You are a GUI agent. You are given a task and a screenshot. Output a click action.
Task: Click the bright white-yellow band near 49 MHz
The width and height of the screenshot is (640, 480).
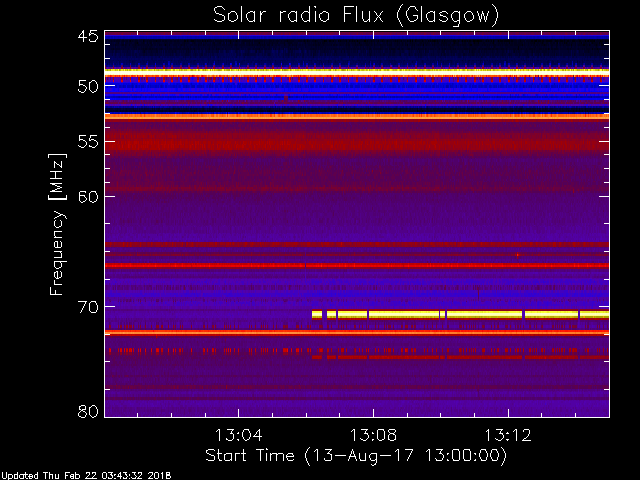(x=357, y=72)
